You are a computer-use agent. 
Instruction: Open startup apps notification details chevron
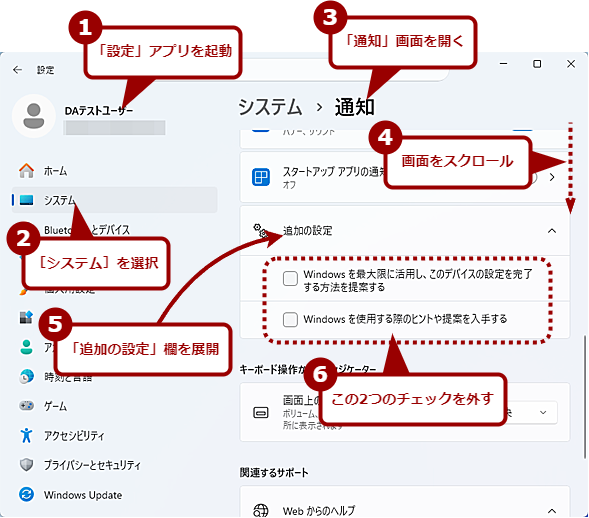point(551,177)
